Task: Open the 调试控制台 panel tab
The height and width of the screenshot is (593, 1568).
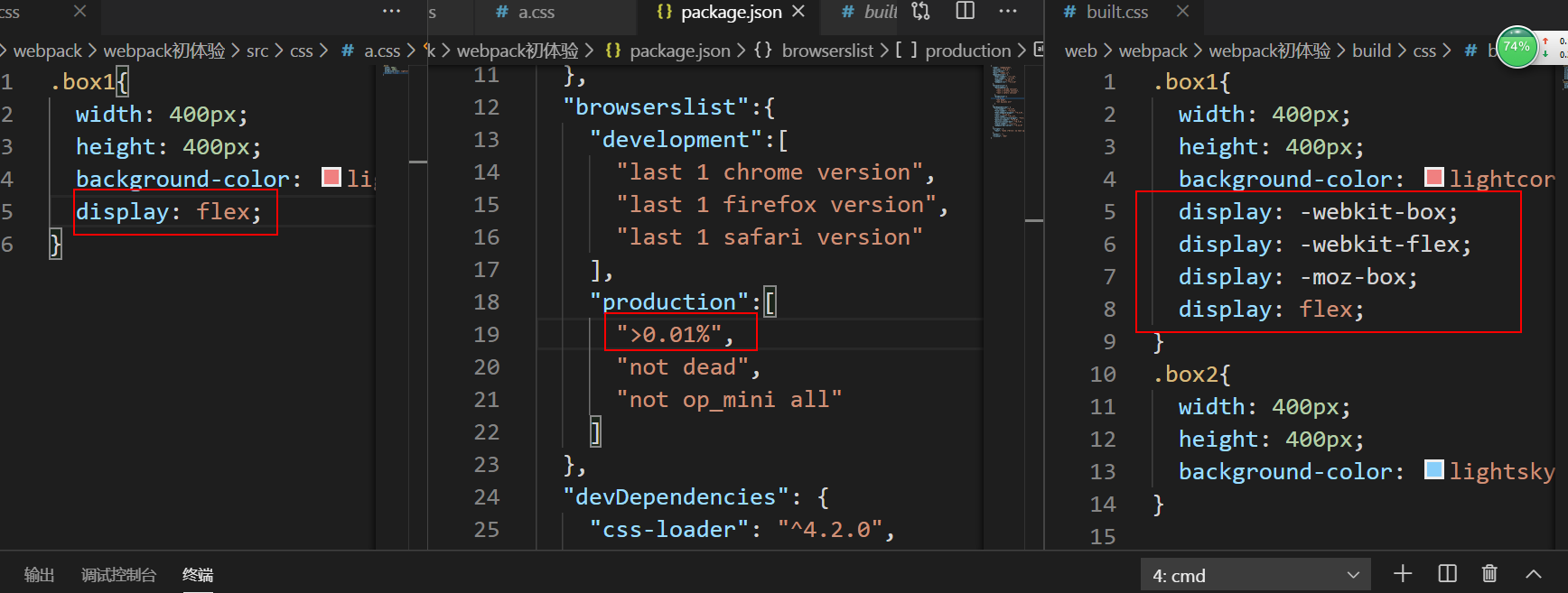Action: tap(118, 575)
